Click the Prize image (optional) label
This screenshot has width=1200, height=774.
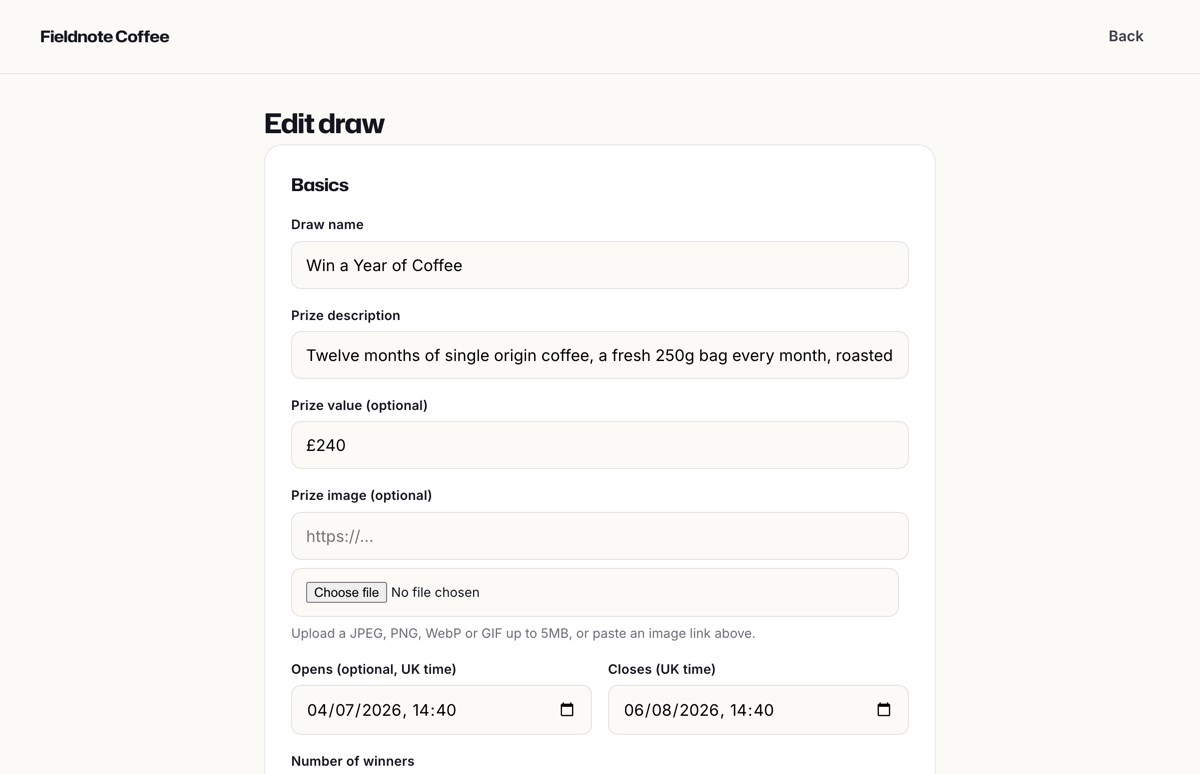click(361, 495)
